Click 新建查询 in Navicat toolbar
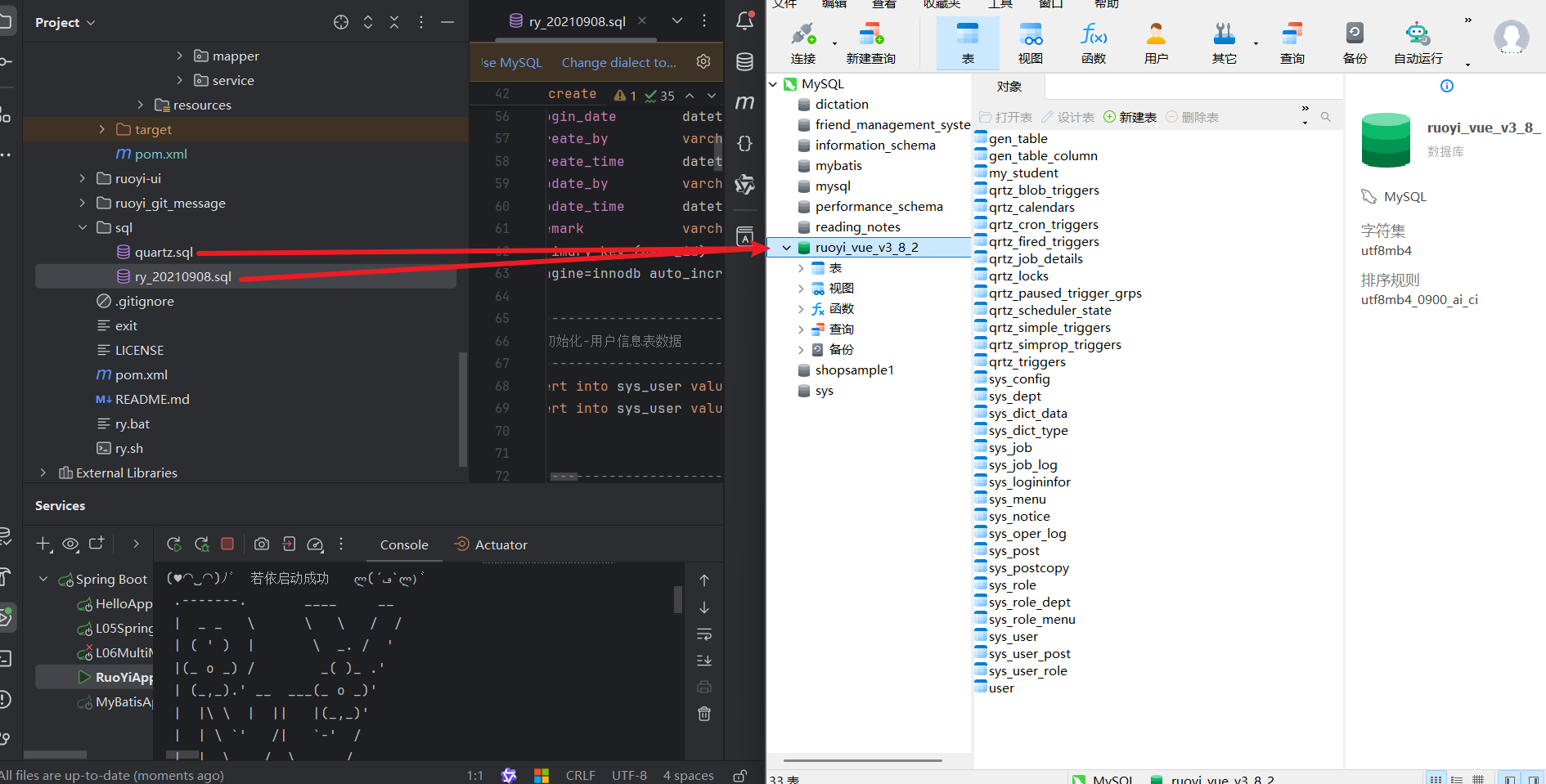Viewport: 1546px width, 784px height. point(871,43)
